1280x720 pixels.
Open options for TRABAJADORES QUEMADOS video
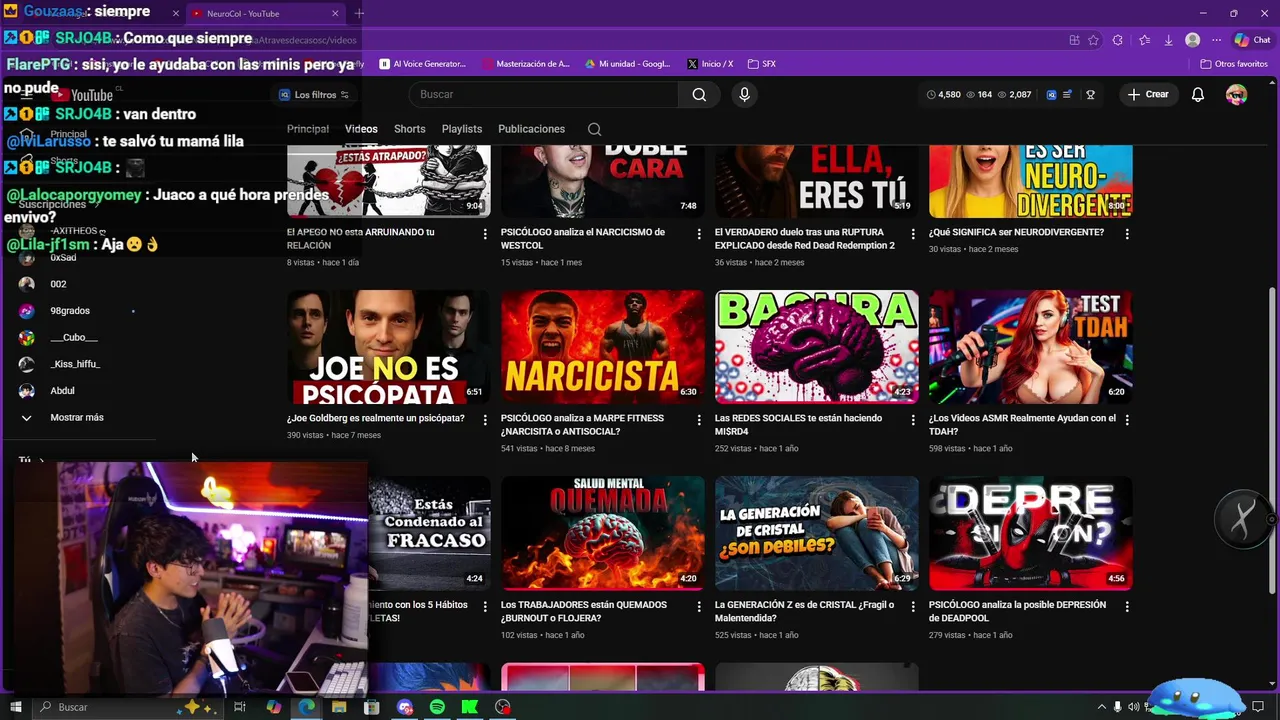[699, 606]
